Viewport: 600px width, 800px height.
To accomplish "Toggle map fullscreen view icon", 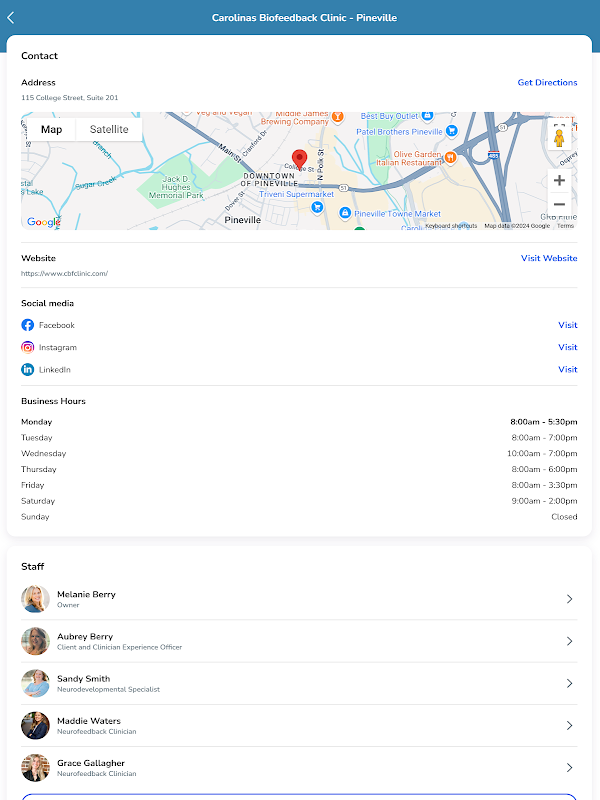I will coord(559,124).
